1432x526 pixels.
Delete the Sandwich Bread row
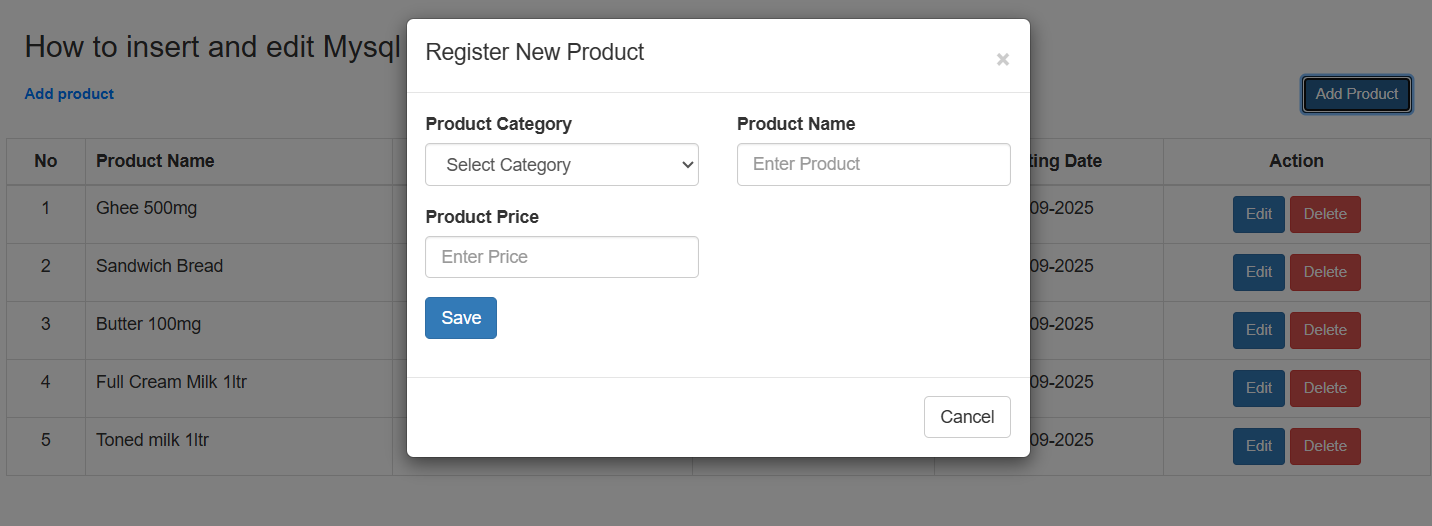pos(1325,272)
